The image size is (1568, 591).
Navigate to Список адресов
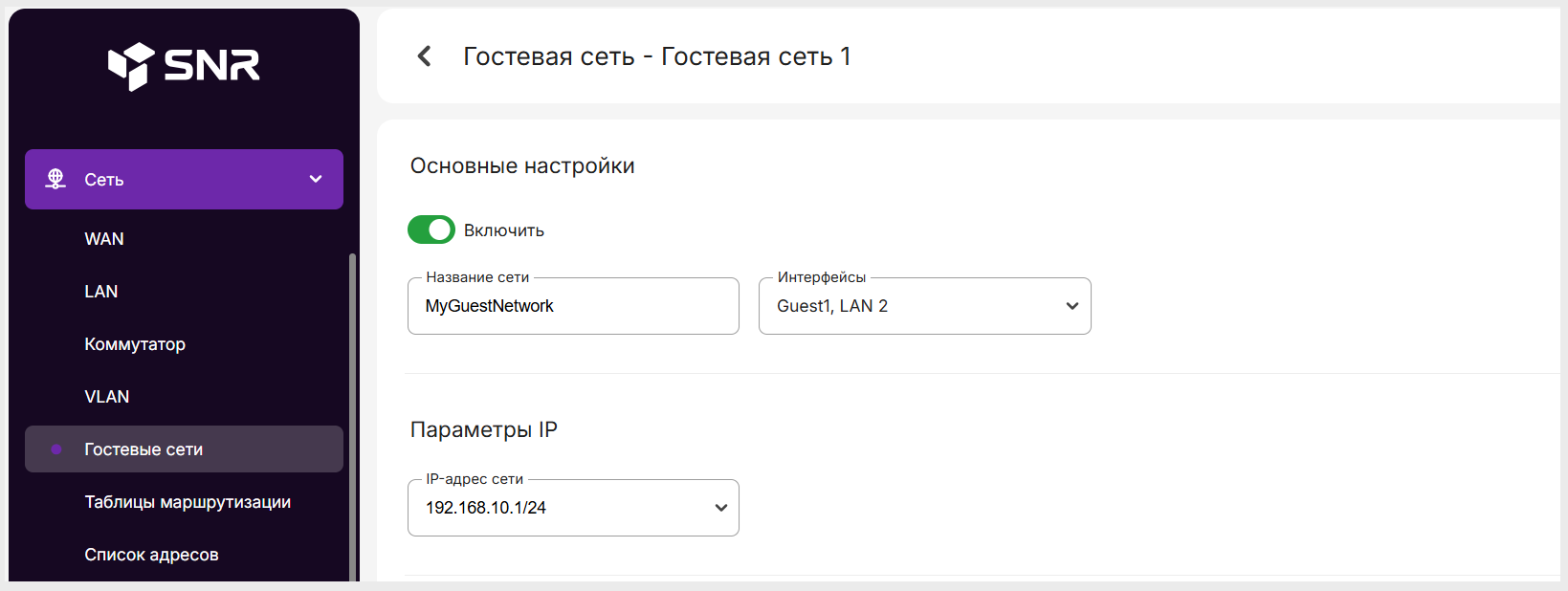coord(151,555)
